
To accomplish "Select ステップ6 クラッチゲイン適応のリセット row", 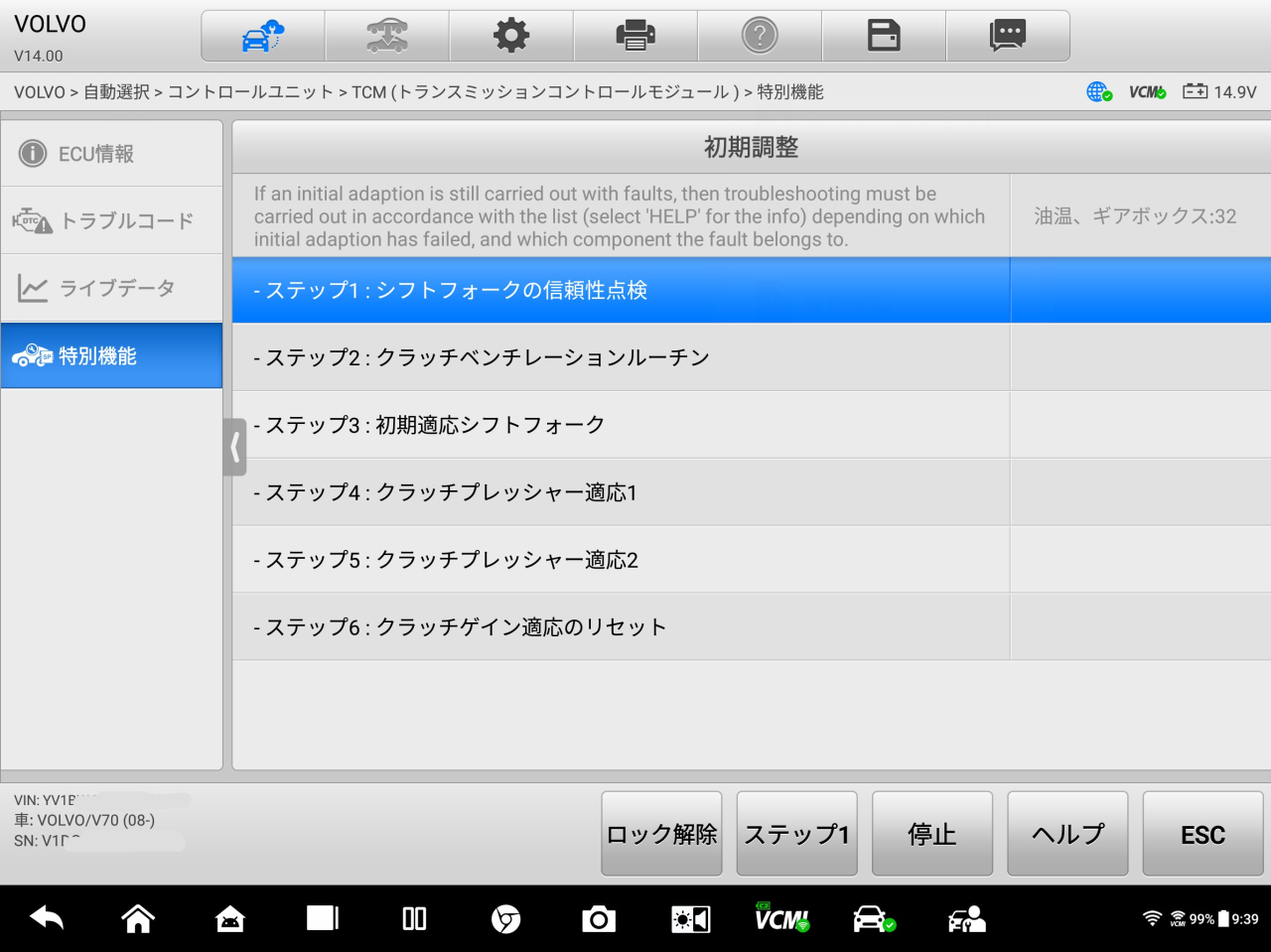I will 621,627.
